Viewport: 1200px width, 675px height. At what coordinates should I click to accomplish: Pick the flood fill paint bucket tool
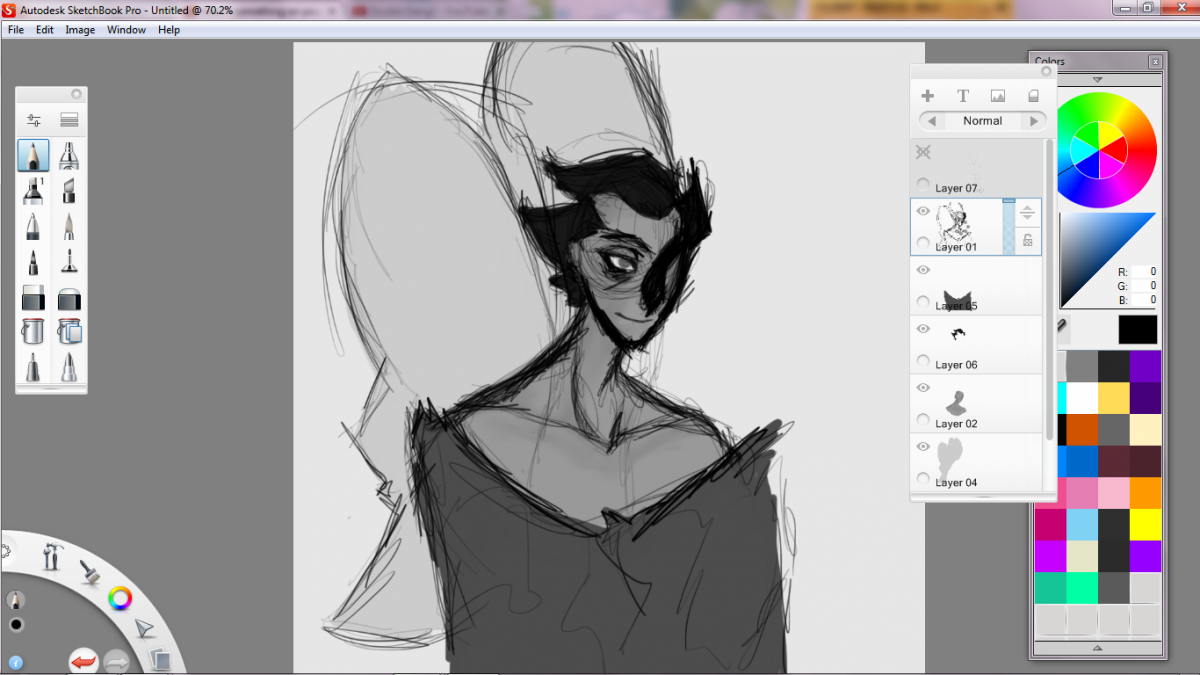pyautogui.click(x=33, y=331)
